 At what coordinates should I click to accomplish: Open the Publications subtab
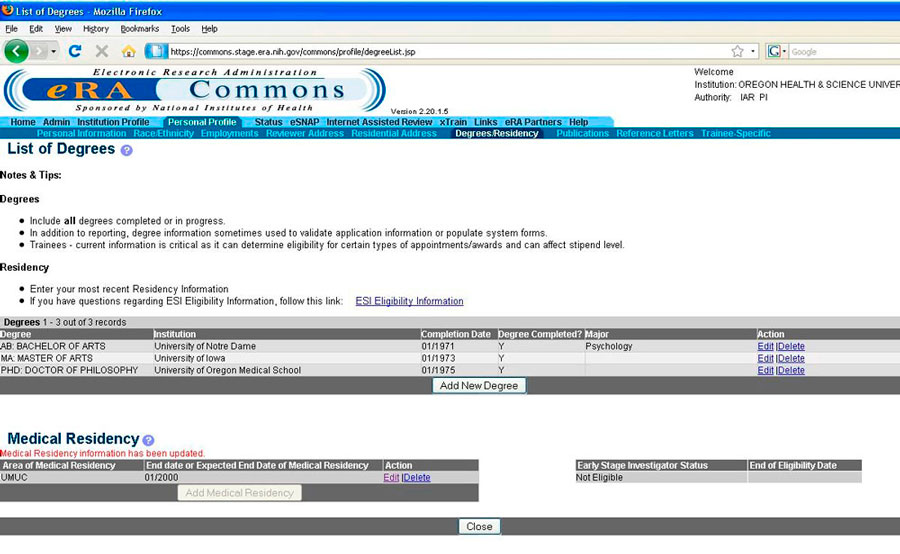(582, 133)
